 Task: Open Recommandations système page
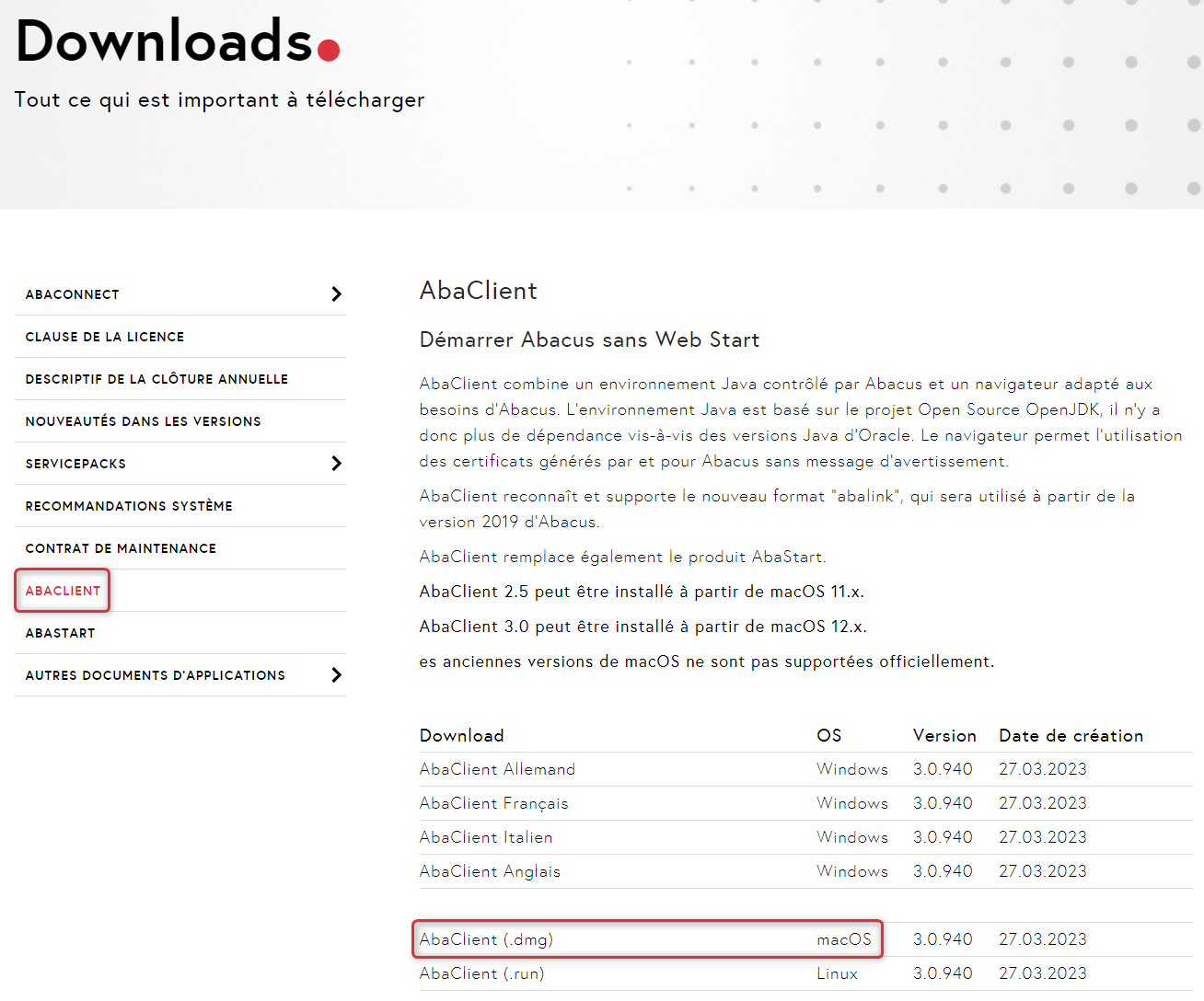point(129,506)
